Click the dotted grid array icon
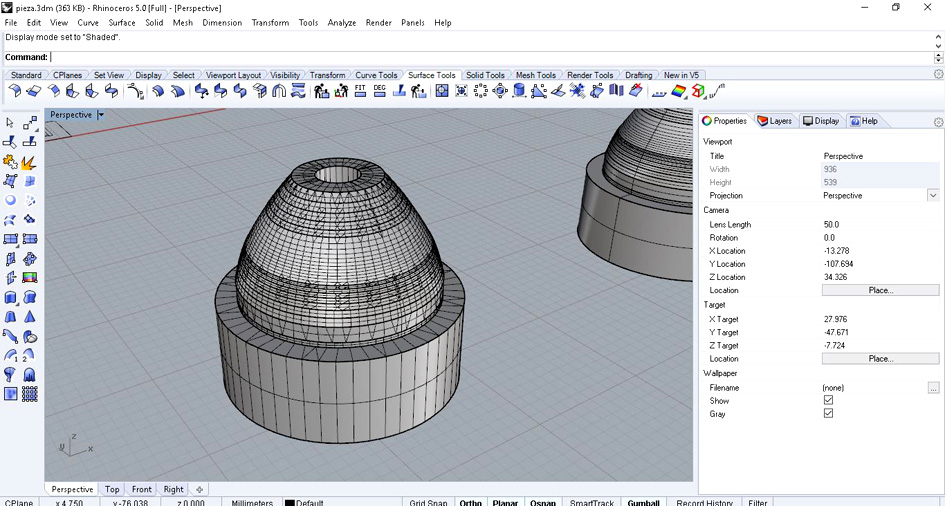Viewport: 945px width, 506px height. [x=30, y=394]
